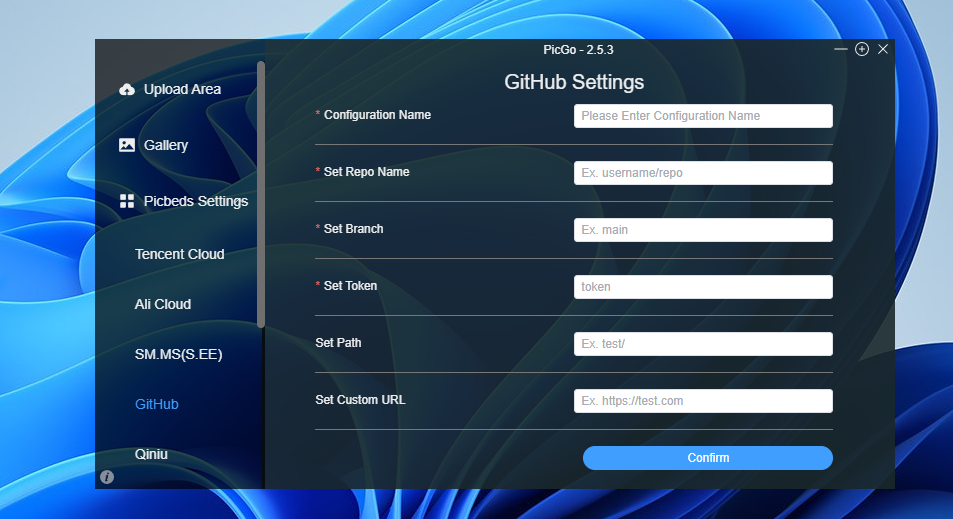Focus the Set Custom URL field
The height and width of the screenshot is (519, 953).
click(703, 401)
